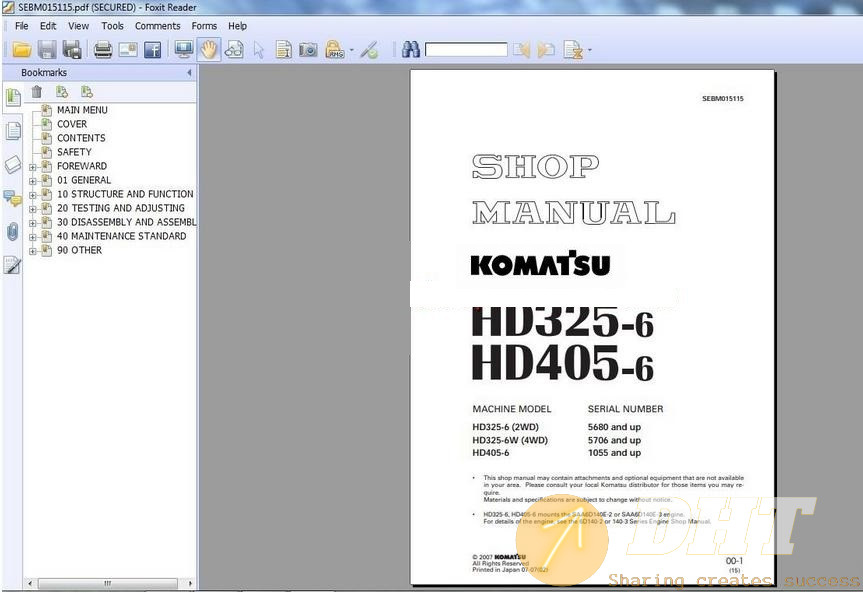This screenshot has width=863, height=593.
Task: Expand the 10 STRUCTURE AND FUNCTION node
Action: coord(32,195)
